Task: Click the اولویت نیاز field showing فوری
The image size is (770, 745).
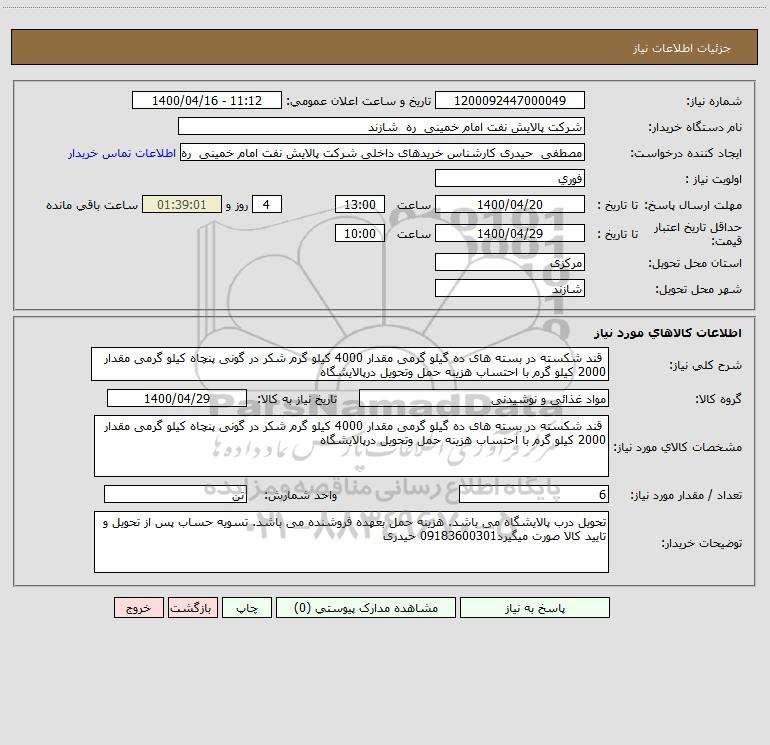Action: pyautogui.click(x=510, y=178)
